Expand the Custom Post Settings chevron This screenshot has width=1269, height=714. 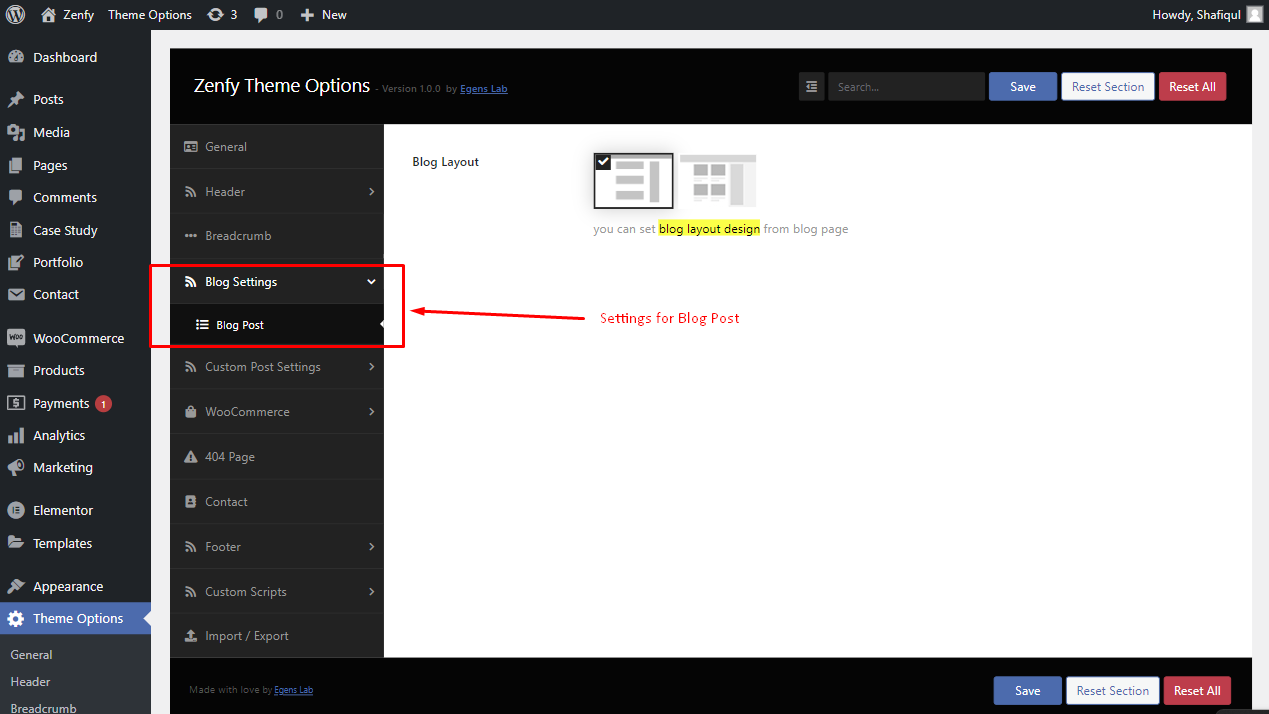(371, 367)
